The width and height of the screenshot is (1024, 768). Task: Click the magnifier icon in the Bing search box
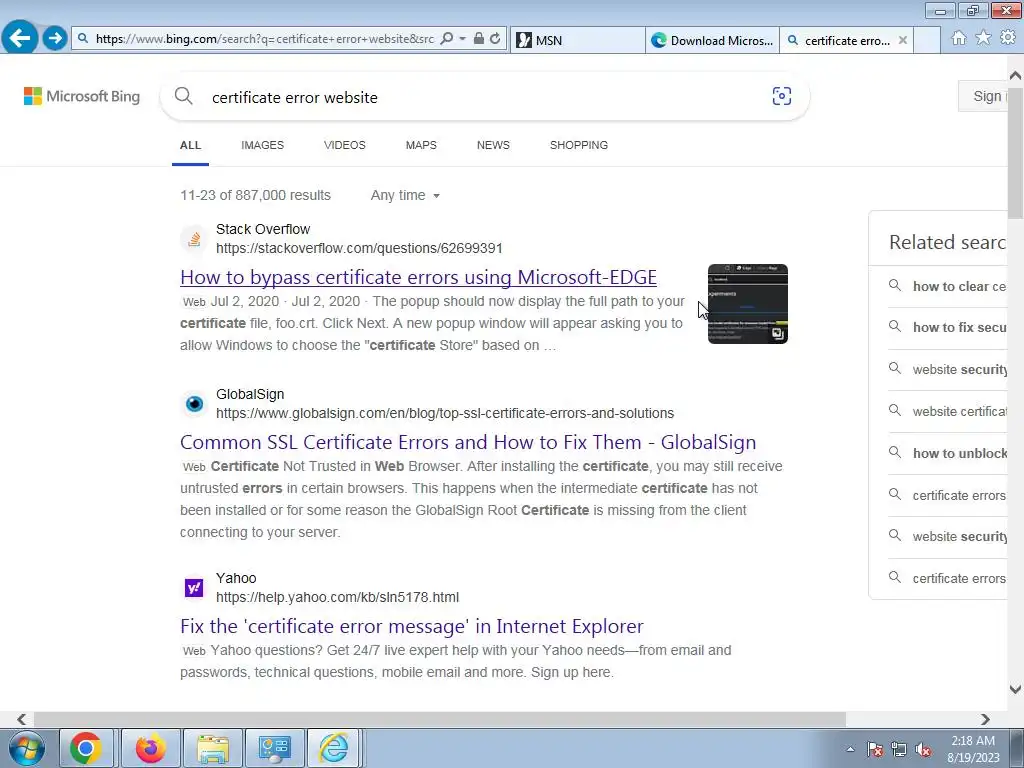coord(184,97)
